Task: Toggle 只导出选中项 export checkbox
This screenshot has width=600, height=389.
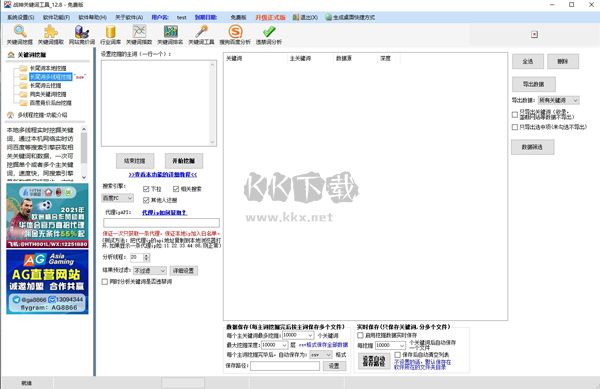Action: [515, 127]
